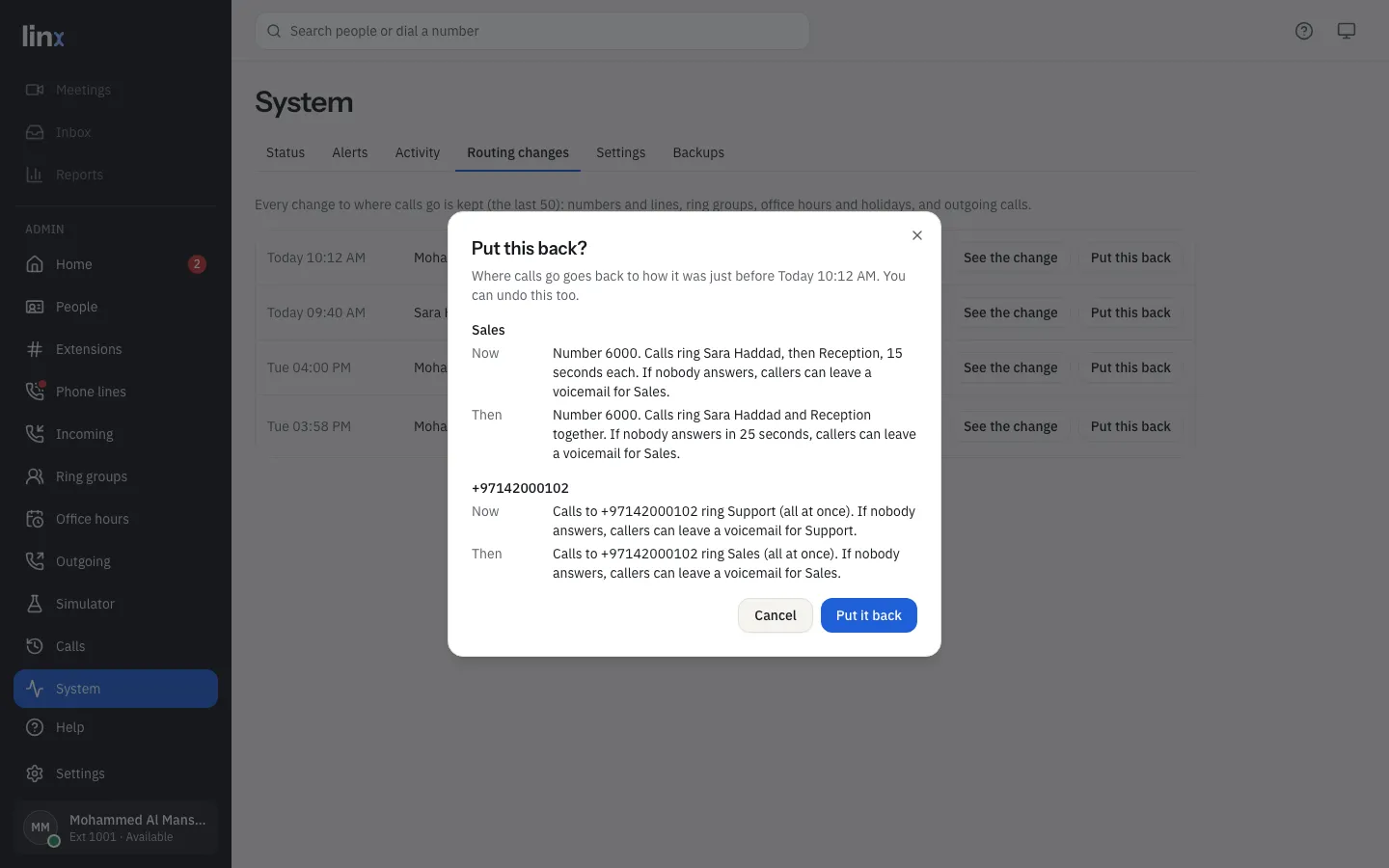This screenshot has width=1389, height=868.
Task: Open Ring groups via its people icon
Action: point(35,476)
